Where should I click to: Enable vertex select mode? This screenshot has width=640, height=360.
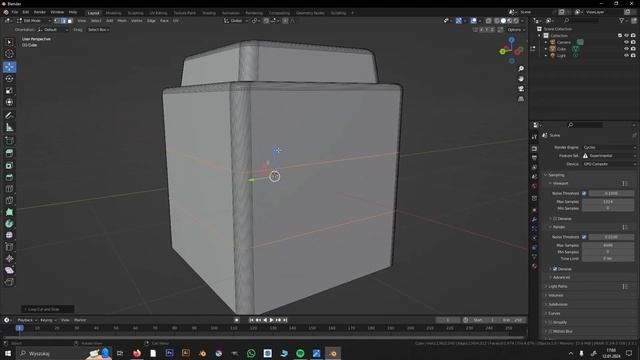click(x=57, y=20)
